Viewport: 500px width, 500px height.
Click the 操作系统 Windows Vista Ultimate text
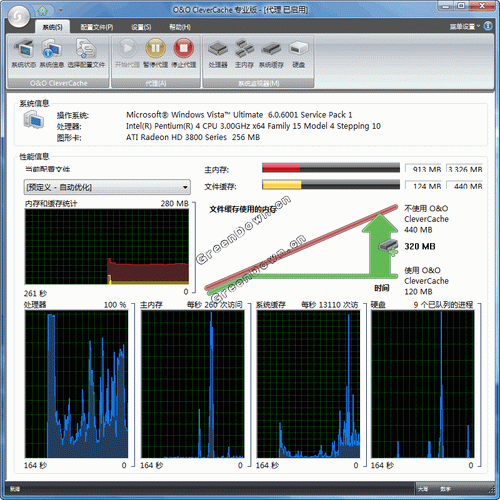tap(239, 115)
